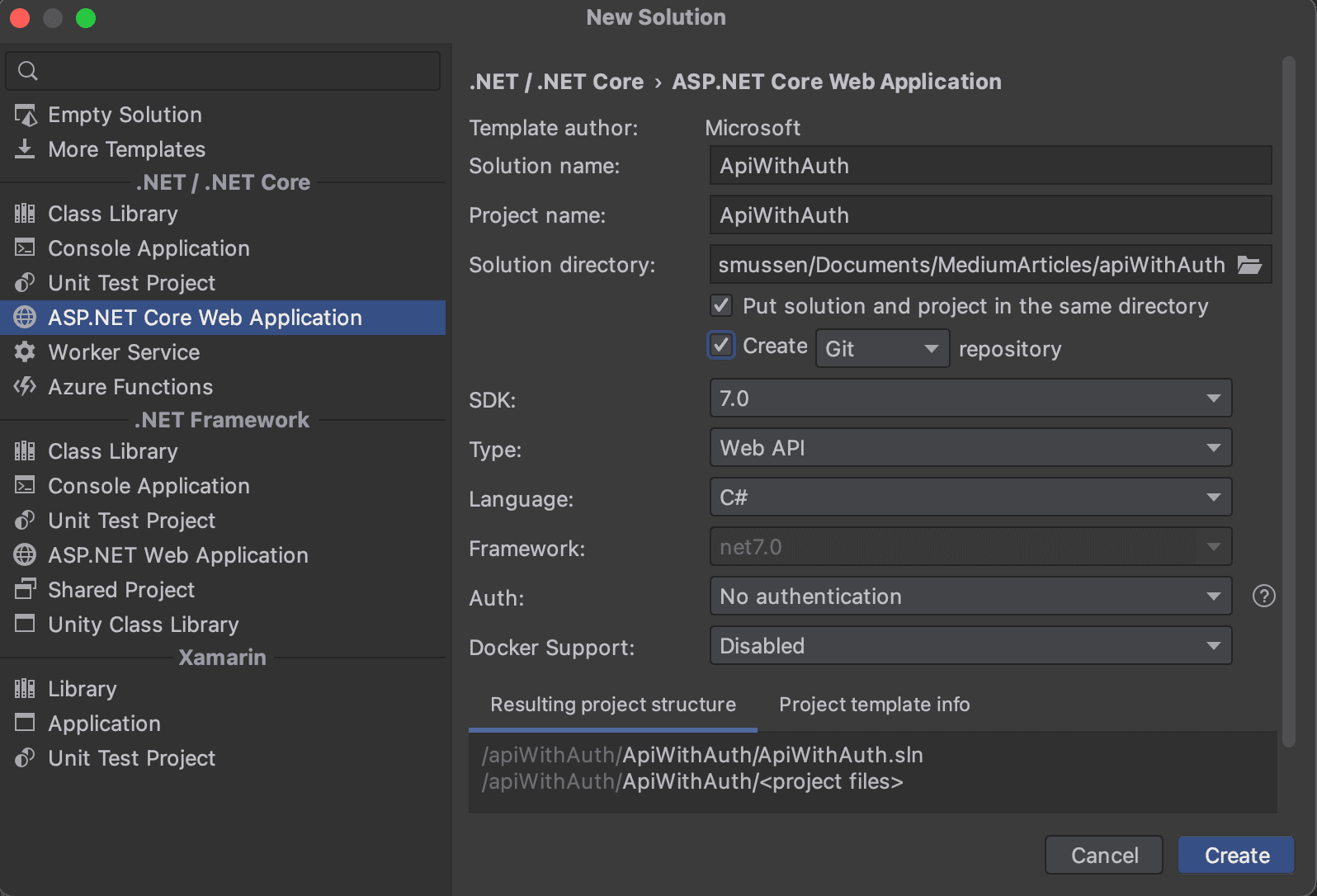This screenshot has height=896, width=1317.
Task: Open the Git repository type dropdown
Action: click(882, 348)
